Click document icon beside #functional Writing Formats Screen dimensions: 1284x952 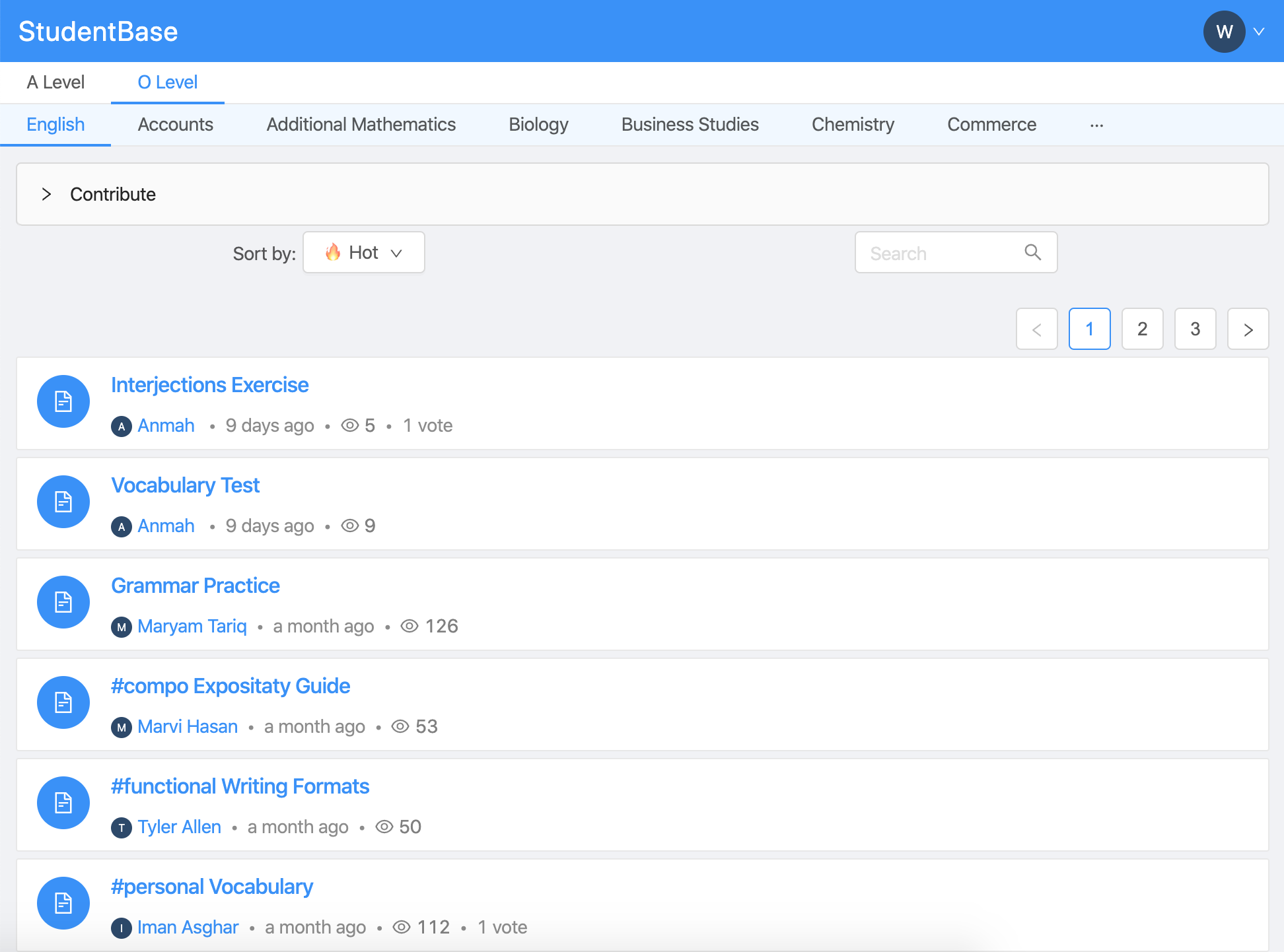[63, 803]
